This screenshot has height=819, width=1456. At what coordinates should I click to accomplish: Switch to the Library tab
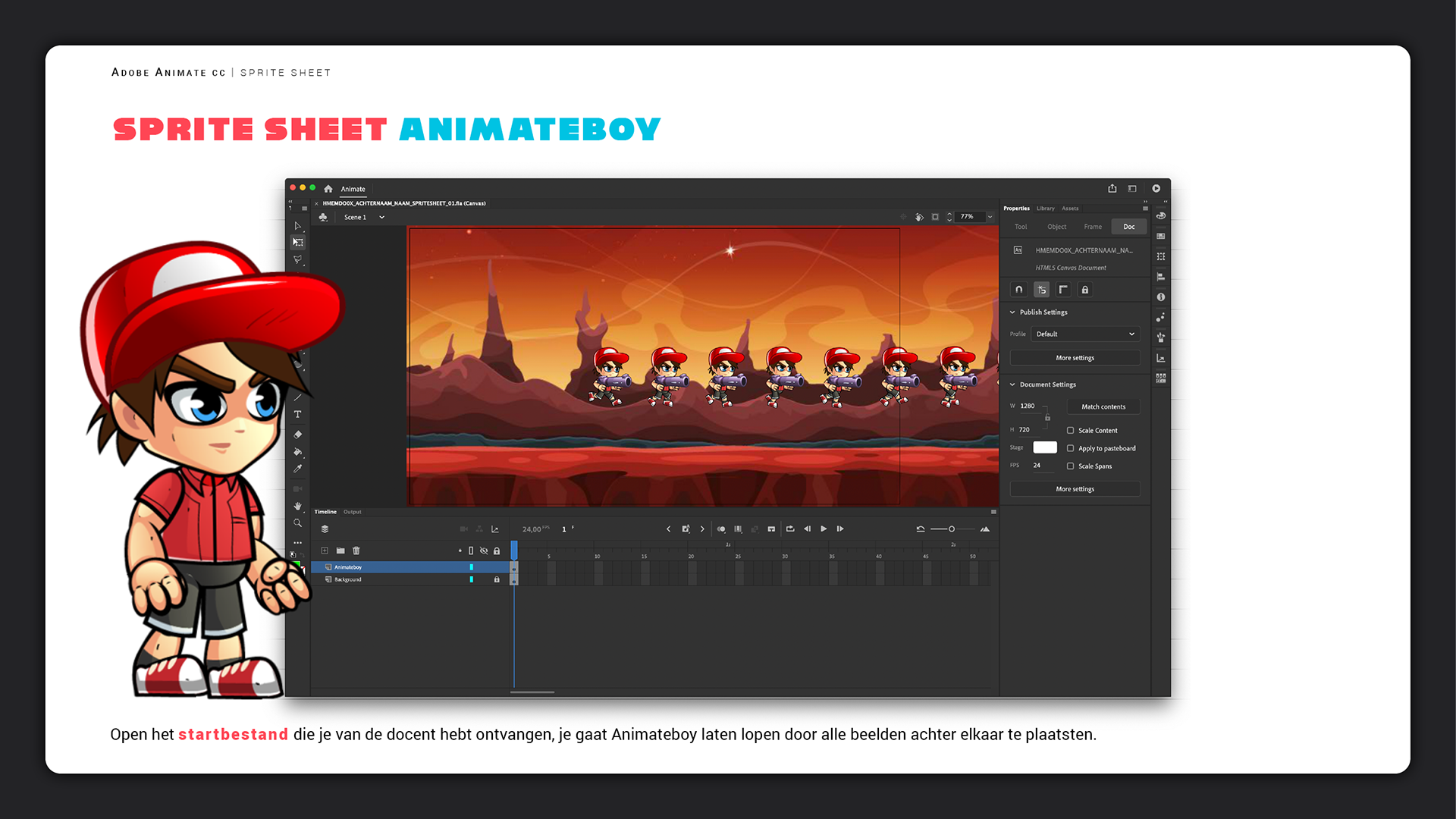point(1045,209)
